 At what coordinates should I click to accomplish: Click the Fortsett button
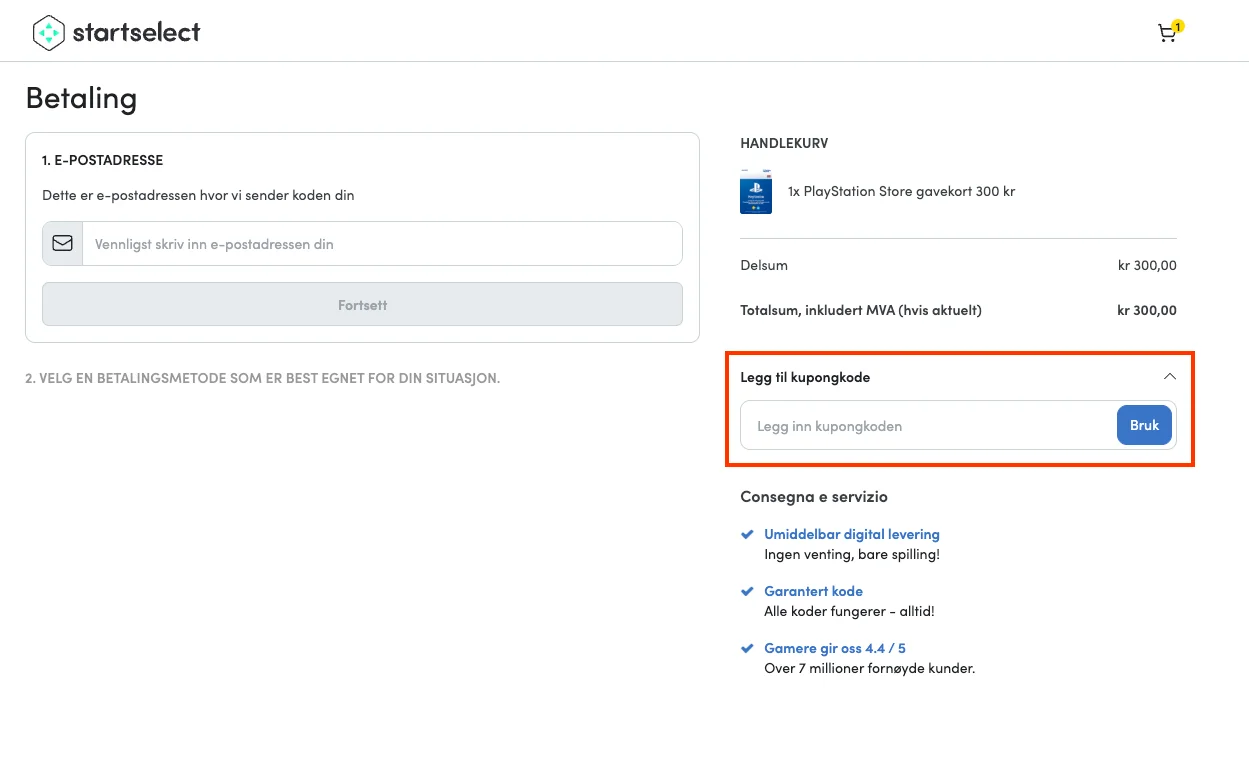click(x=362, y=305)
